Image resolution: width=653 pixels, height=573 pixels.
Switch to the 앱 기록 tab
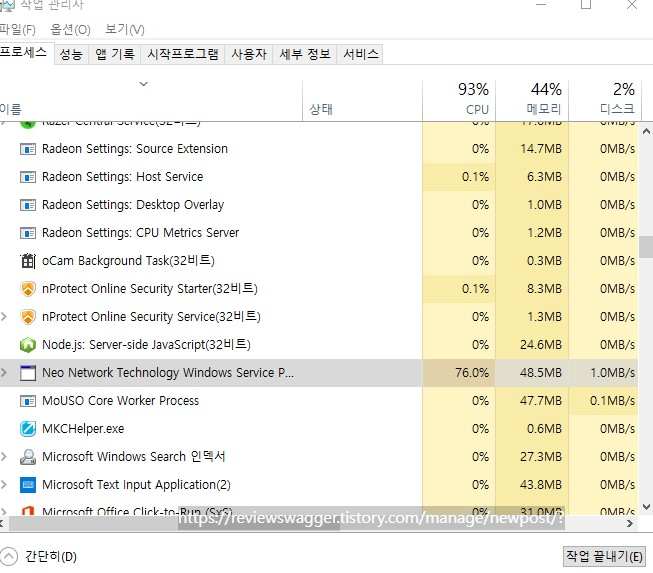point(115,54)
